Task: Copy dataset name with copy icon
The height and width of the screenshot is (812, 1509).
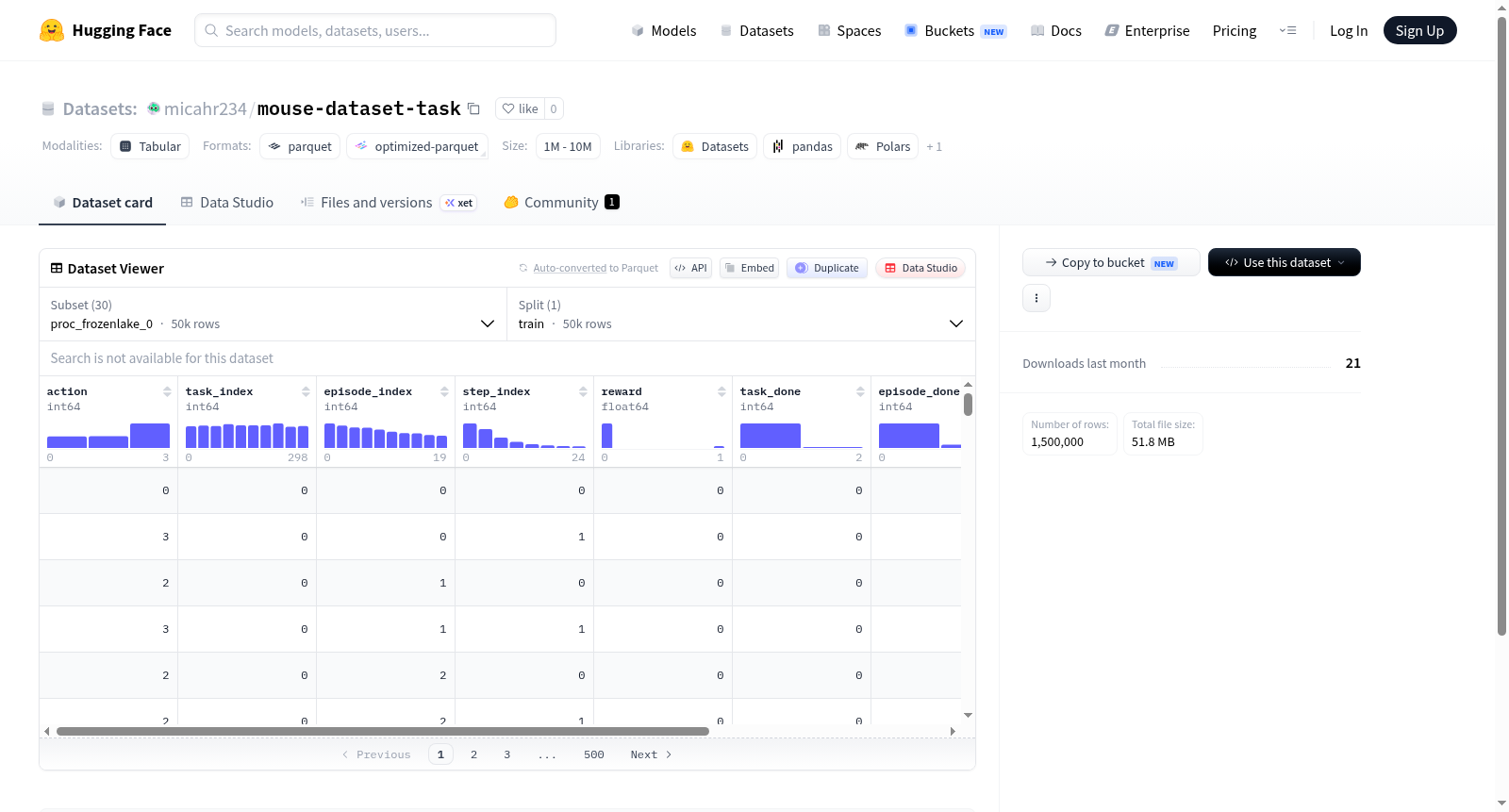Action: click(474, 108)
